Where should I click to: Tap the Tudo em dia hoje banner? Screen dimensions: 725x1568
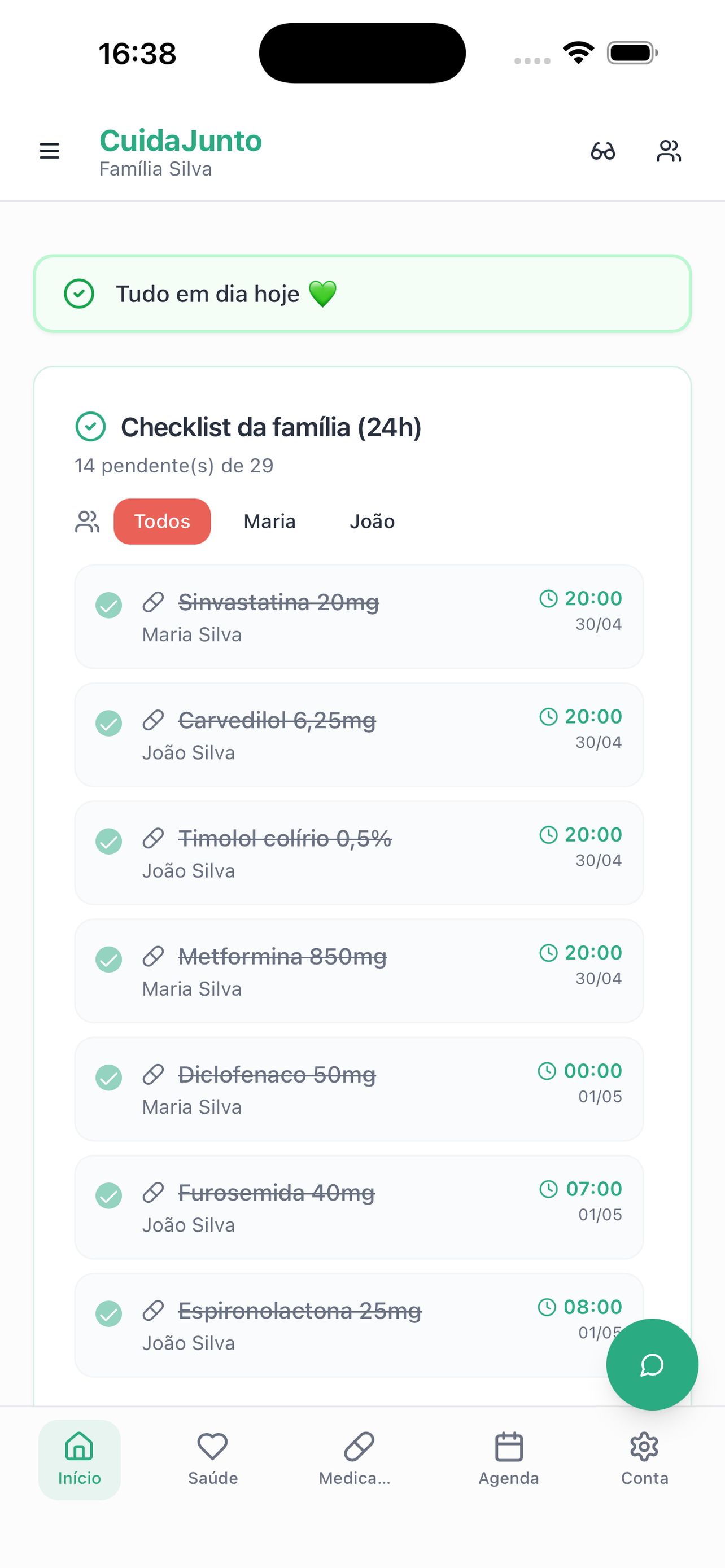point(362,294)
